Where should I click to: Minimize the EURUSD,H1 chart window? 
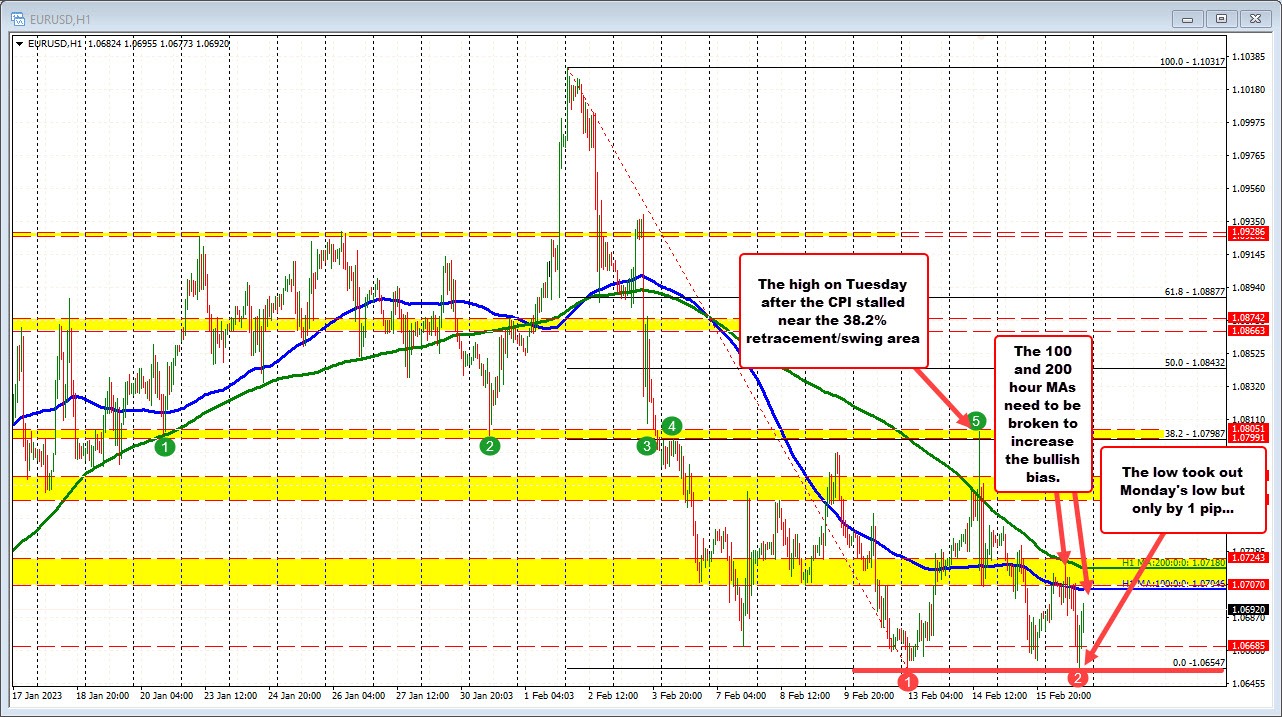coord(1190,18)
